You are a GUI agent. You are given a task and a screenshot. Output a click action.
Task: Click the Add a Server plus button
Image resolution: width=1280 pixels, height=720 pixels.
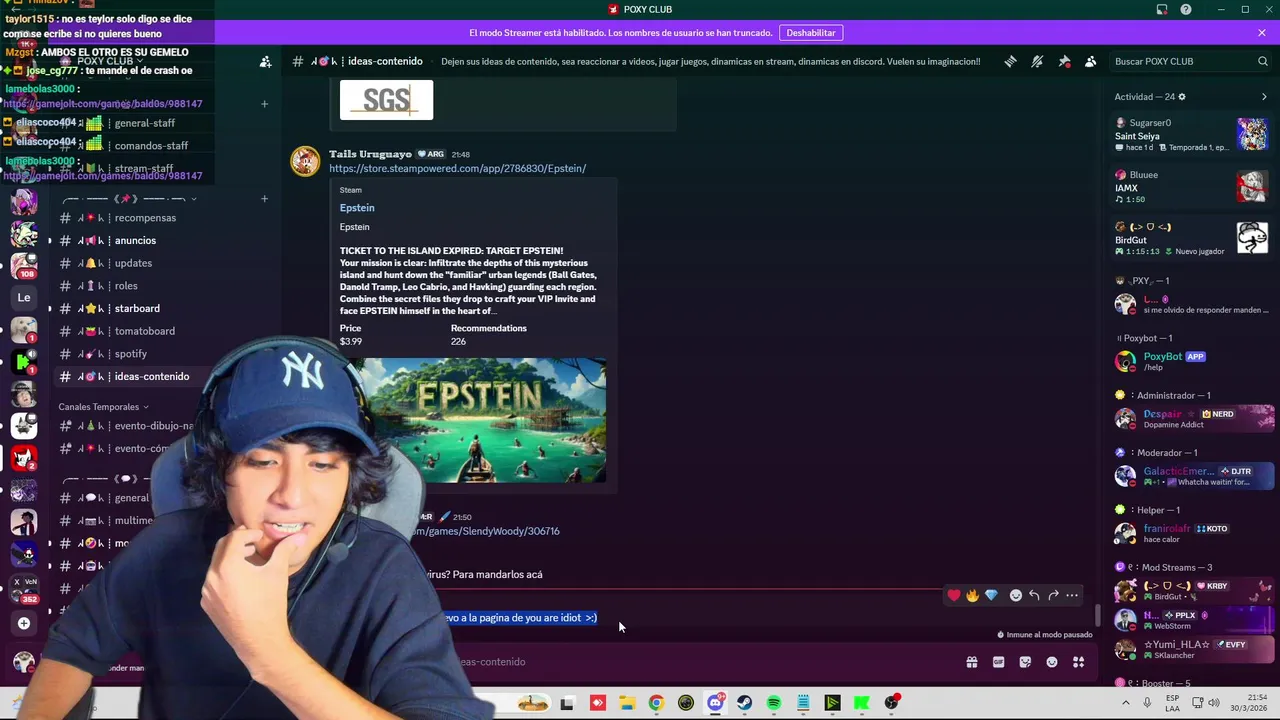(24, 624)
